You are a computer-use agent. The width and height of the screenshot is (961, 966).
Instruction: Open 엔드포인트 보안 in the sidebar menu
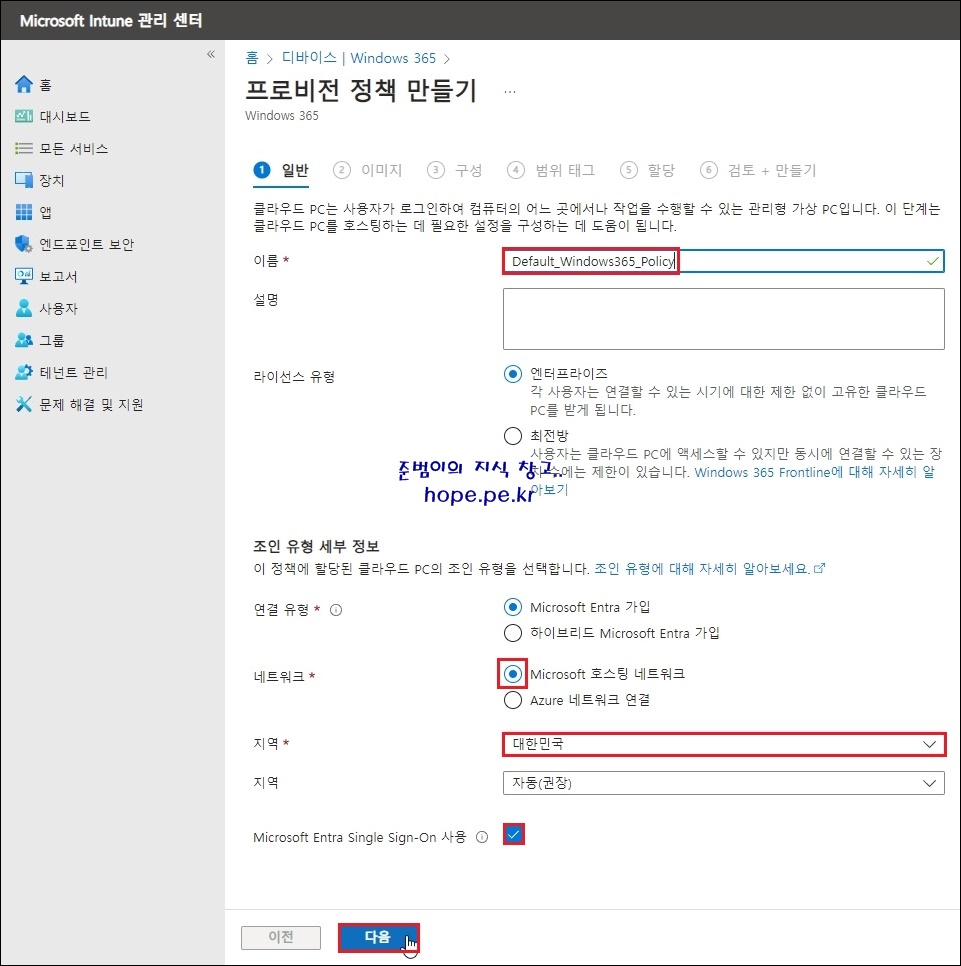86,245
